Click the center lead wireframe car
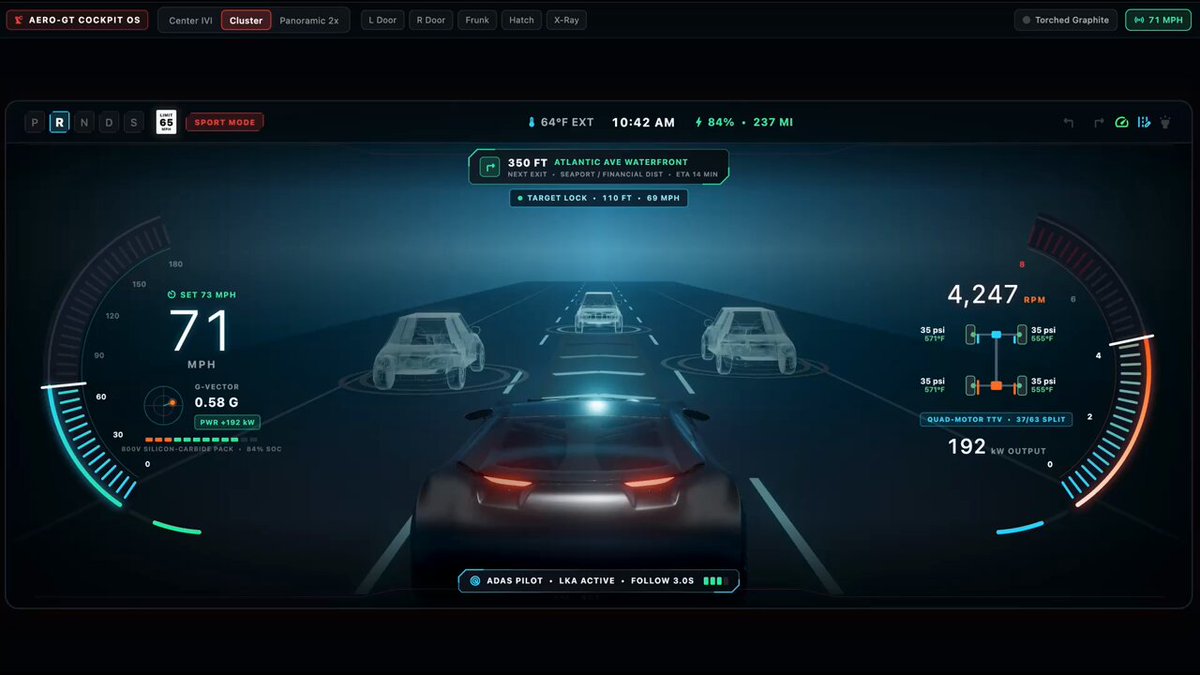1200x675 pixels. [x=598, y=312]
